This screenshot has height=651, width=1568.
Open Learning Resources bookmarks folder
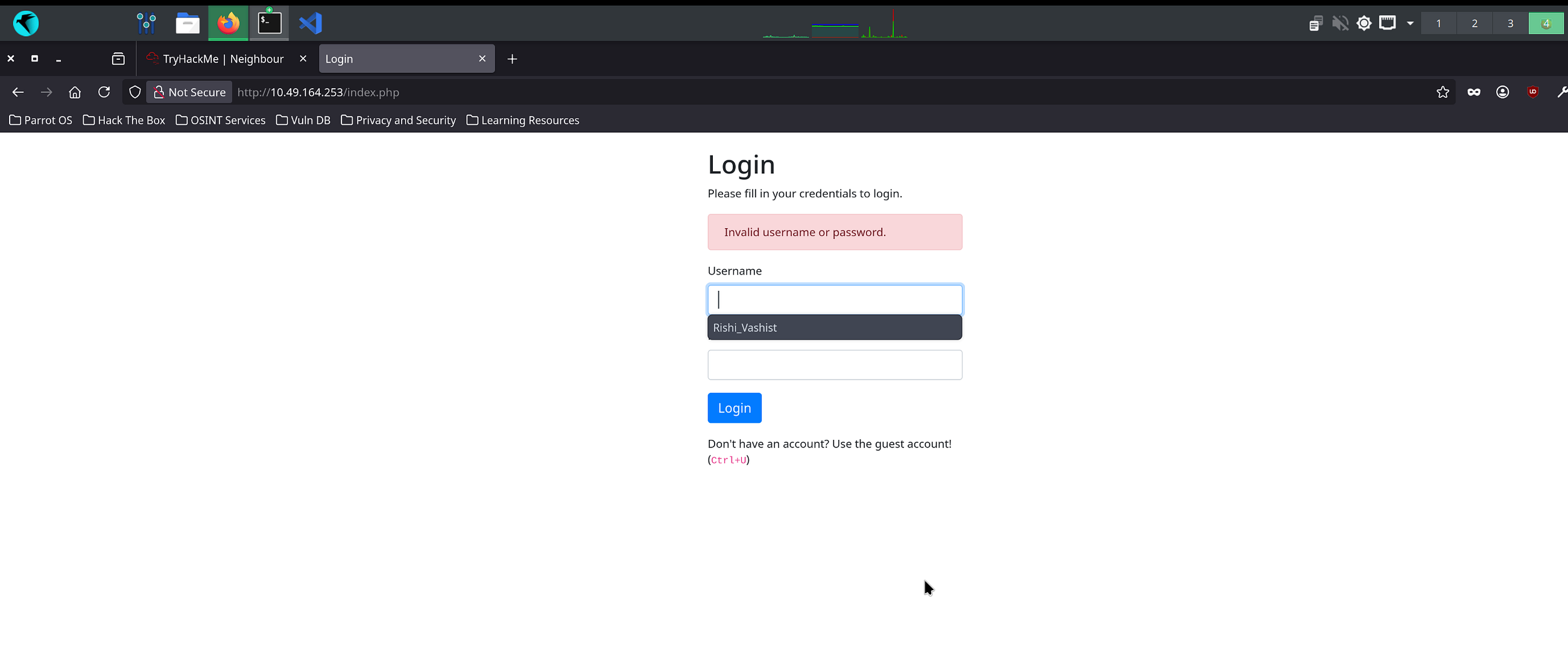pos(523,120)
